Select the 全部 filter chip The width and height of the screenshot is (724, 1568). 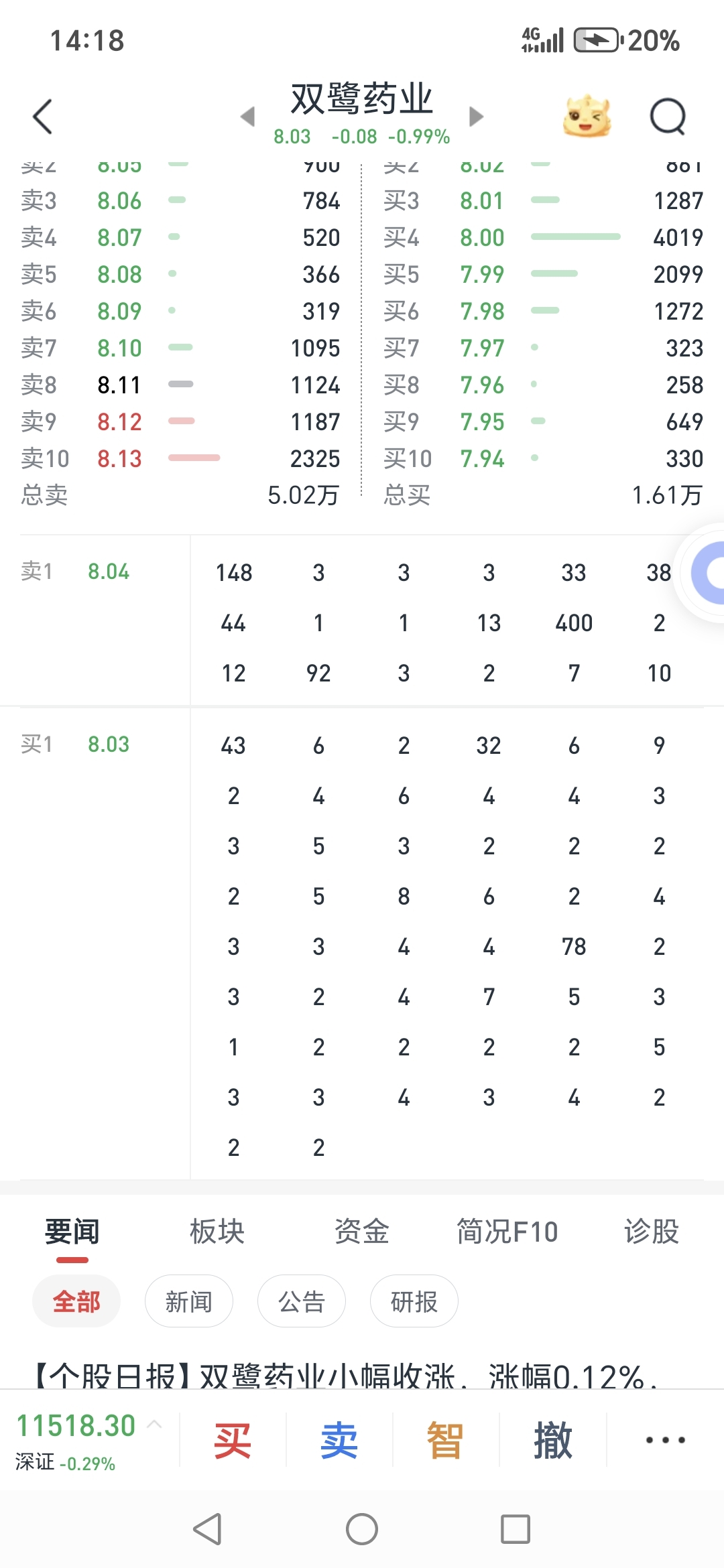[76, 1301]
